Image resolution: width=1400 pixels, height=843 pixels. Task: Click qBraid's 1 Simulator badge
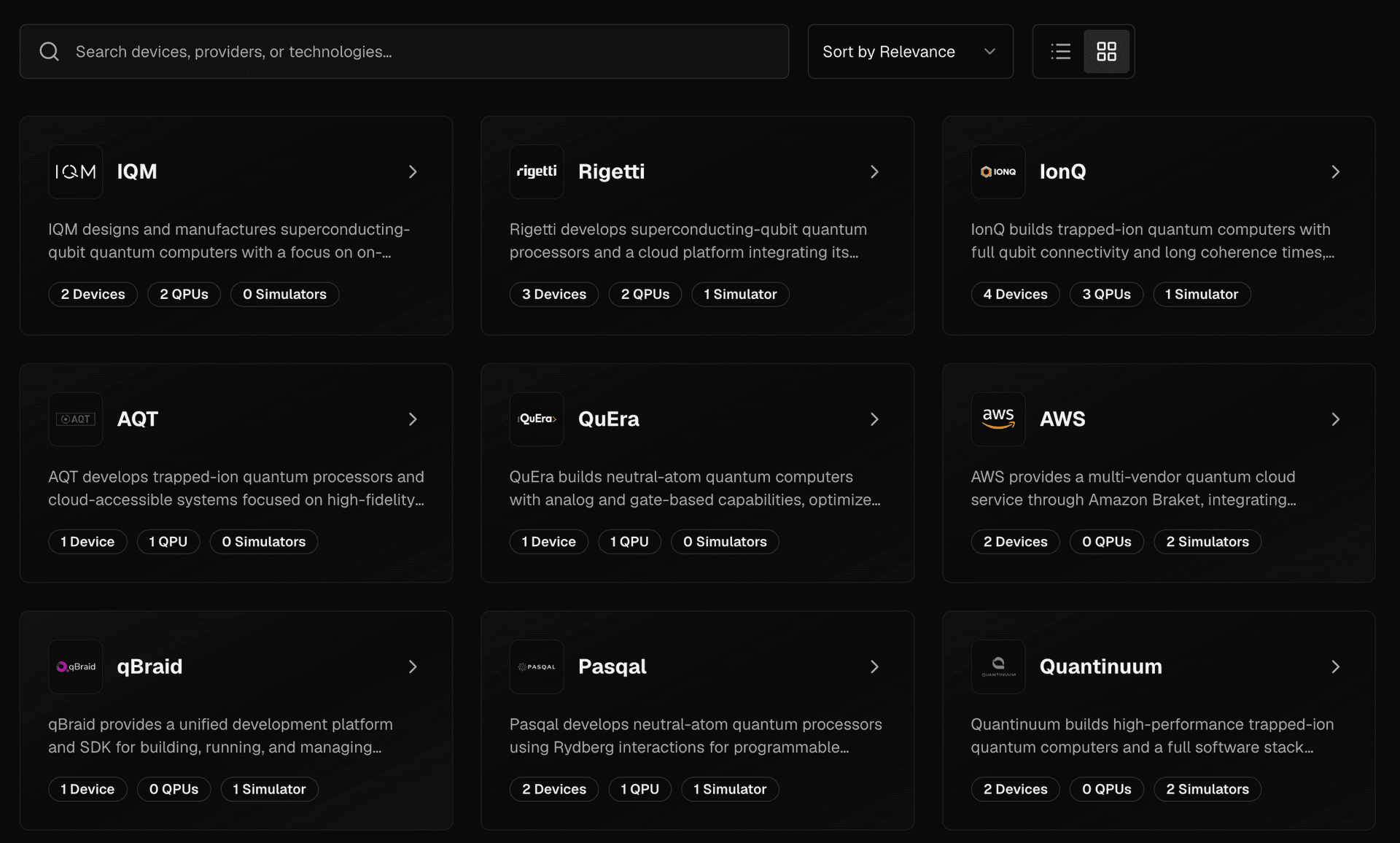click(269, 789)
